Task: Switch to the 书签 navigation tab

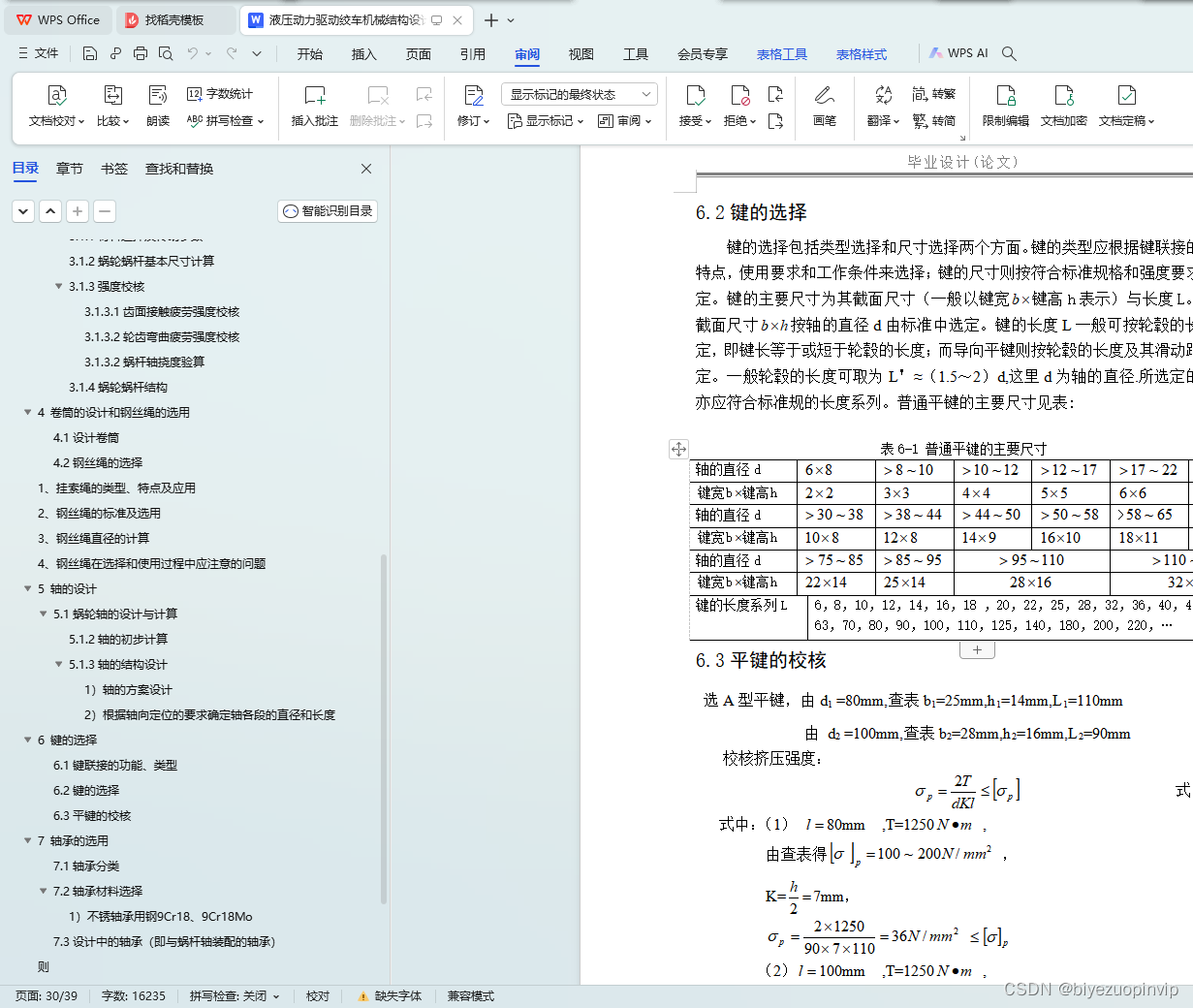Action: pyautogui.click(x=114, y=169)
